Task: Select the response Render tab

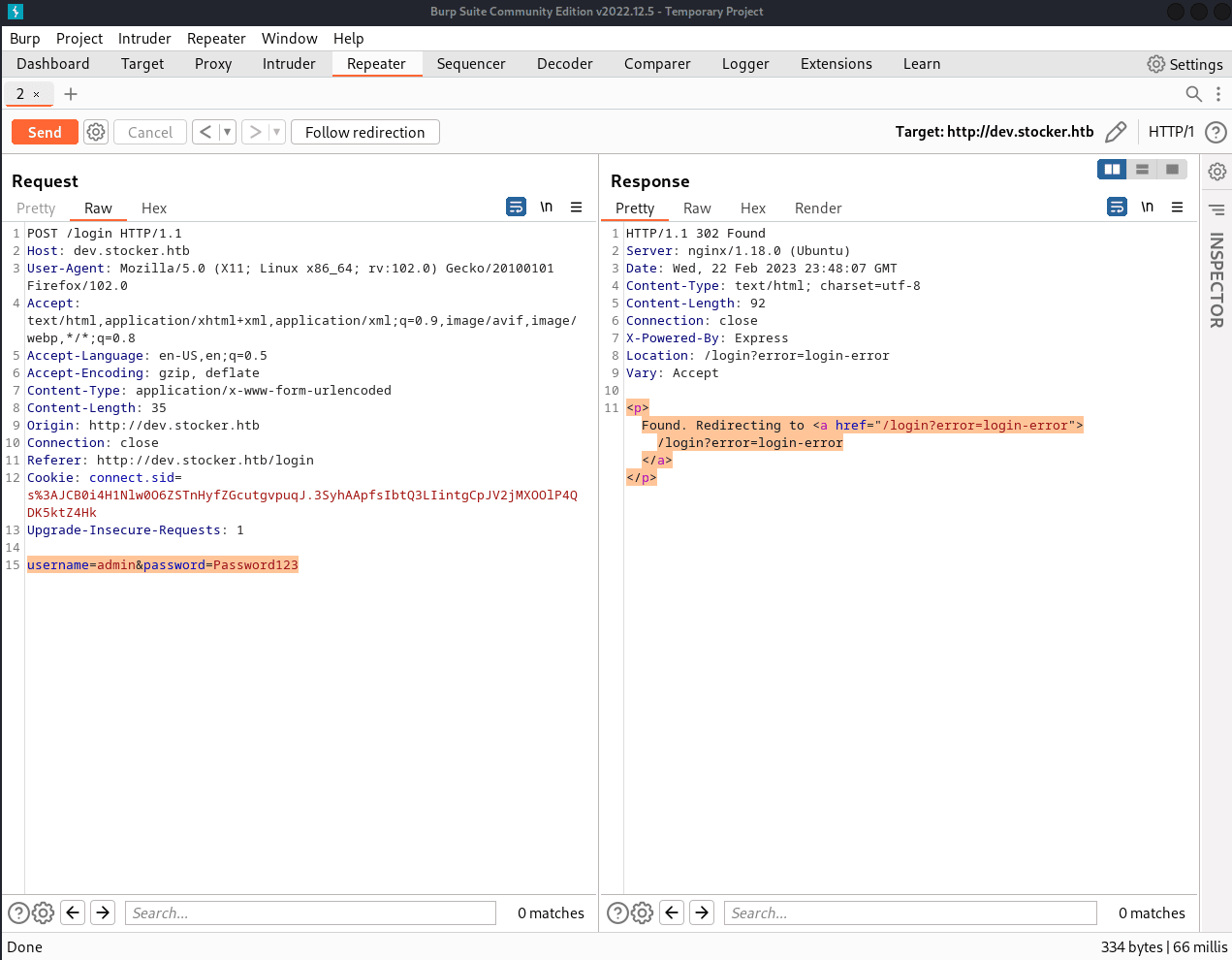Action: click(817, 208)
